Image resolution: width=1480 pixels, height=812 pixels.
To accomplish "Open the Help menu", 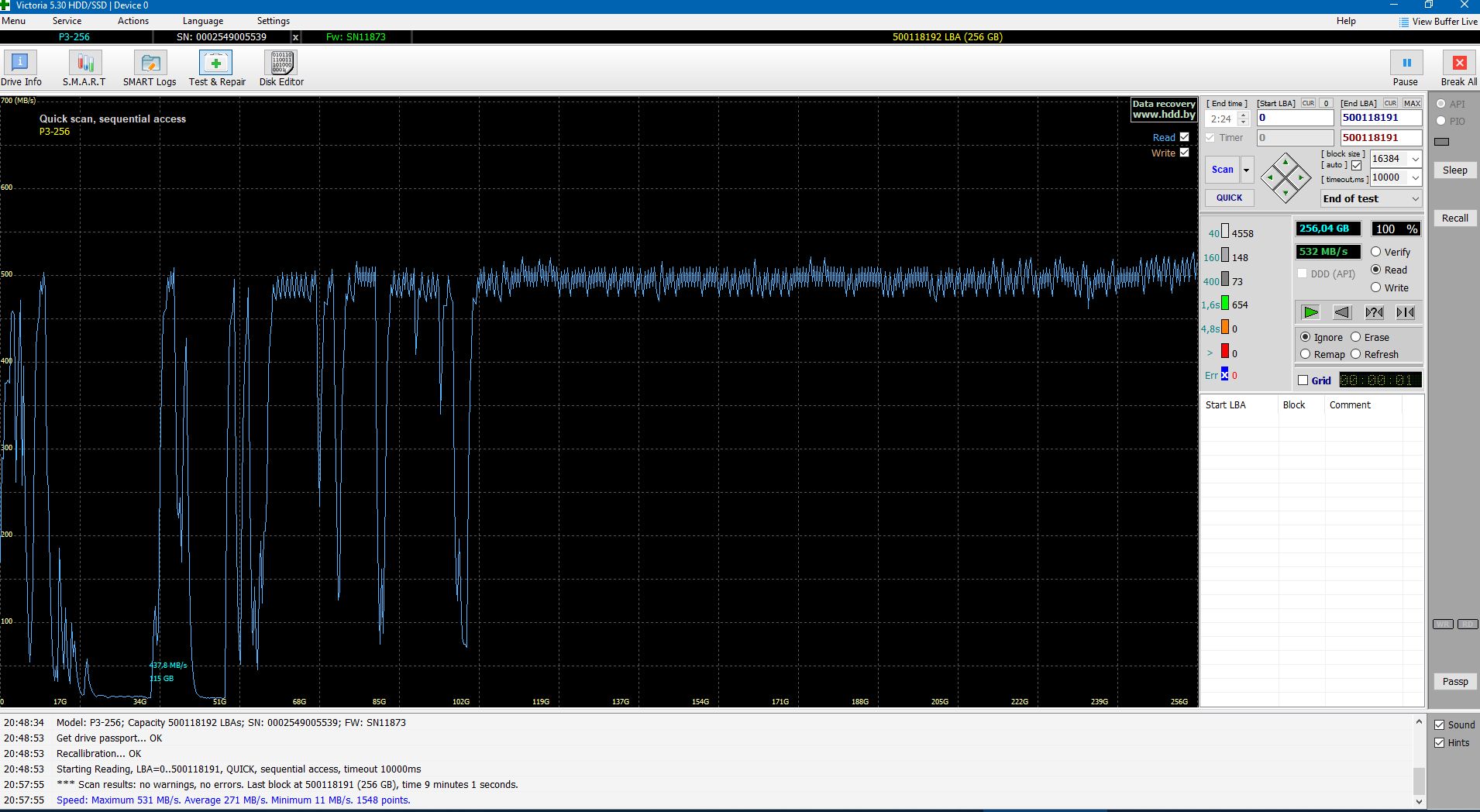I will 1346,21.
